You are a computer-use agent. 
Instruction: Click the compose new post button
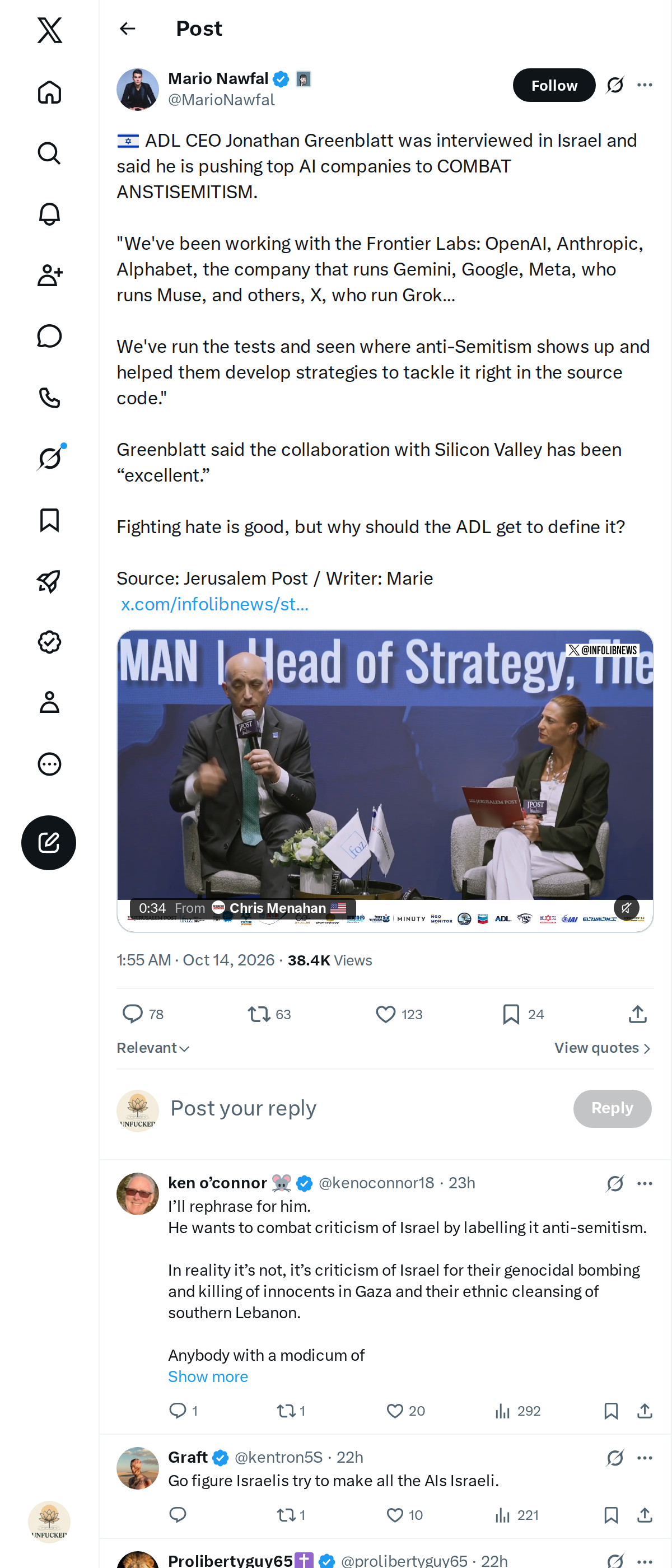(49, 842)
